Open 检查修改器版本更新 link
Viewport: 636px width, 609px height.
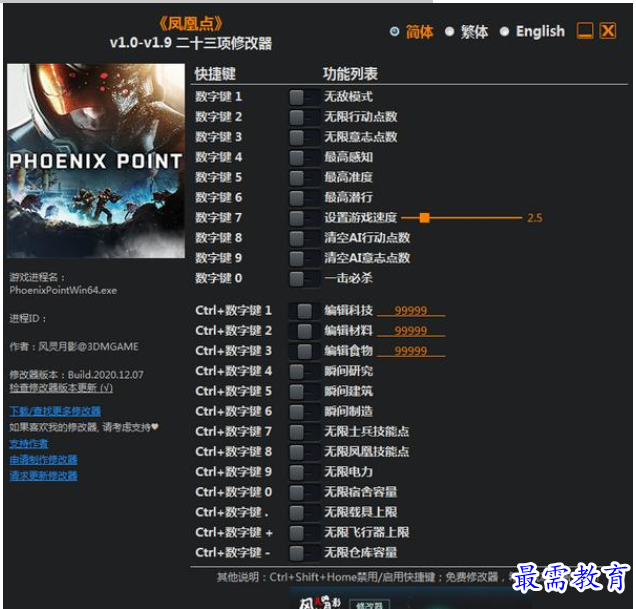tap(61, 388)
